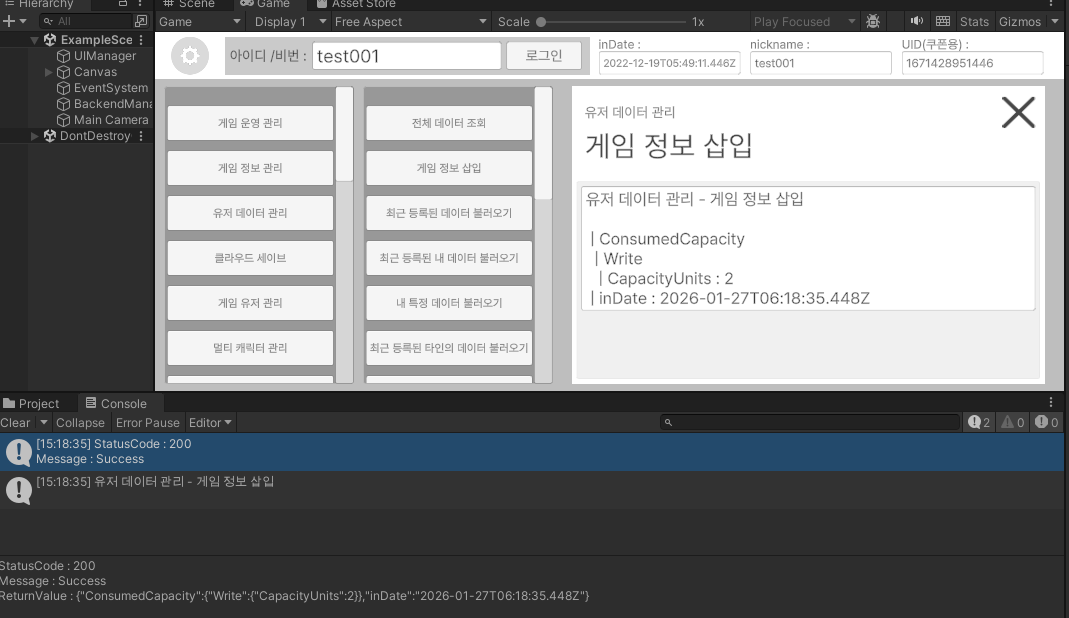Toggle console warning message filter

(x=1012, y=423)
